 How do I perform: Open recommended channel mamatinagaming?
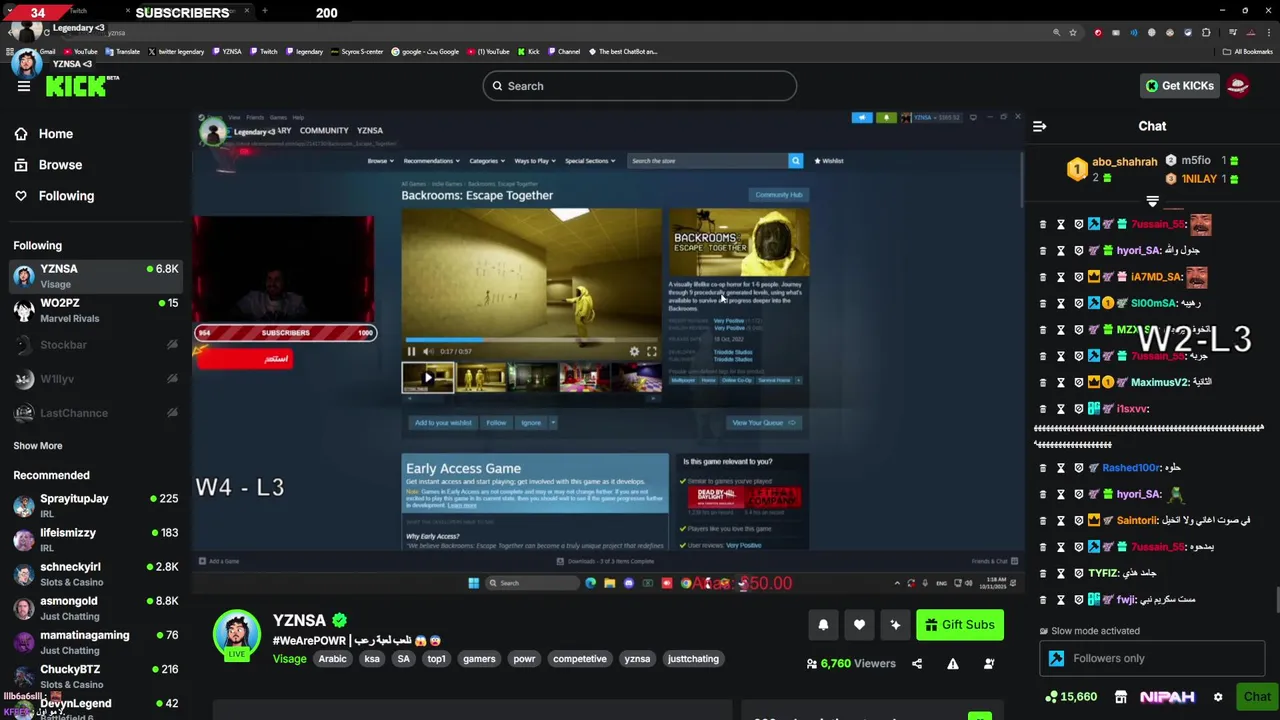tap(96, 641)
